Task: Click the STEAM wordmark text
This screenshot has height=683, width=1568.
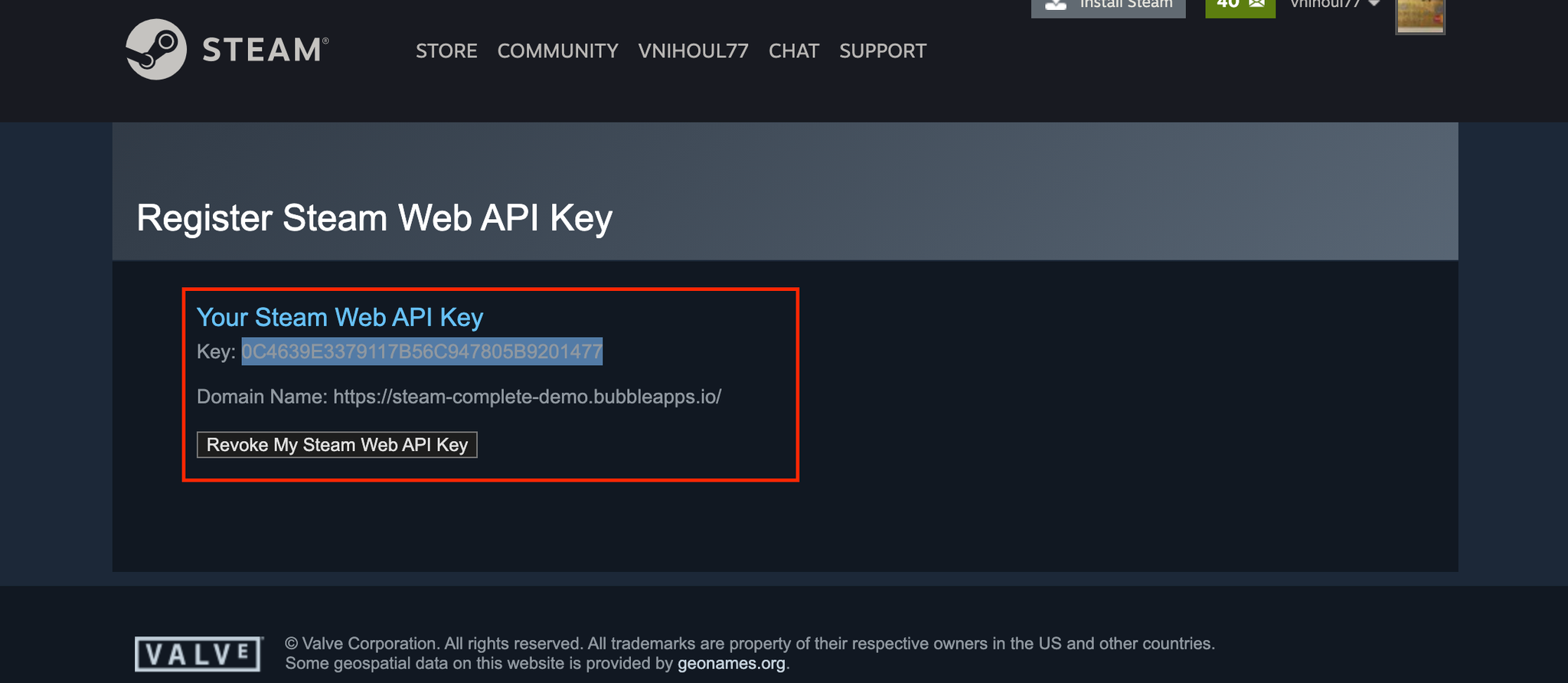Action: (x=265, y=50)
